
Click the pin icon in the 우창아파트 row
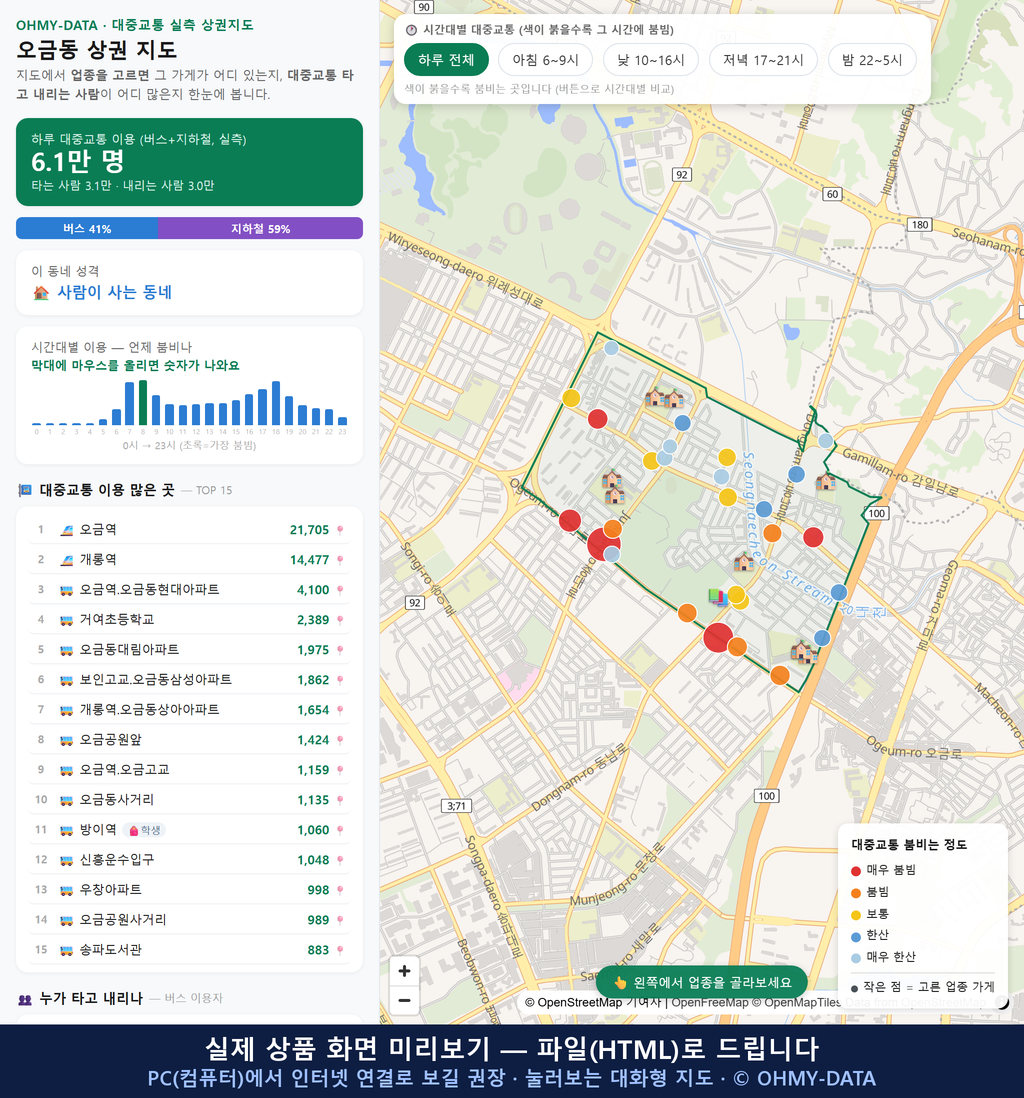pos(340,890)
